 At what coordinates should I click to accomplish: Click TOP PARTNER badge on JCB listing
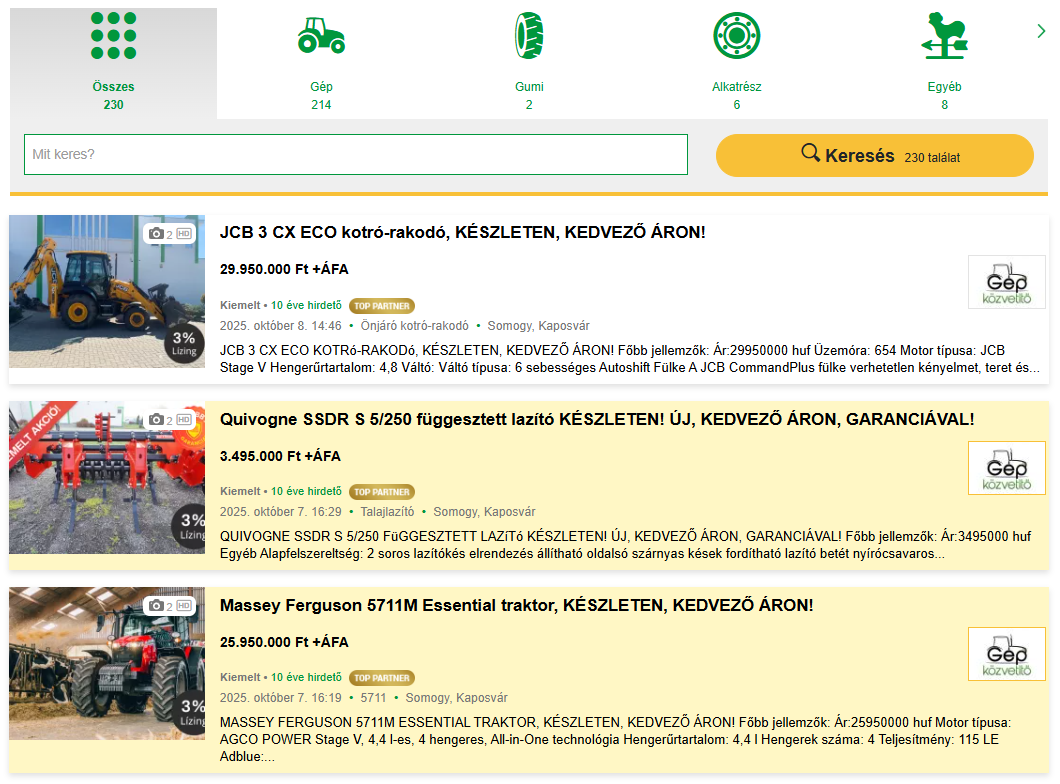point(381,306)
